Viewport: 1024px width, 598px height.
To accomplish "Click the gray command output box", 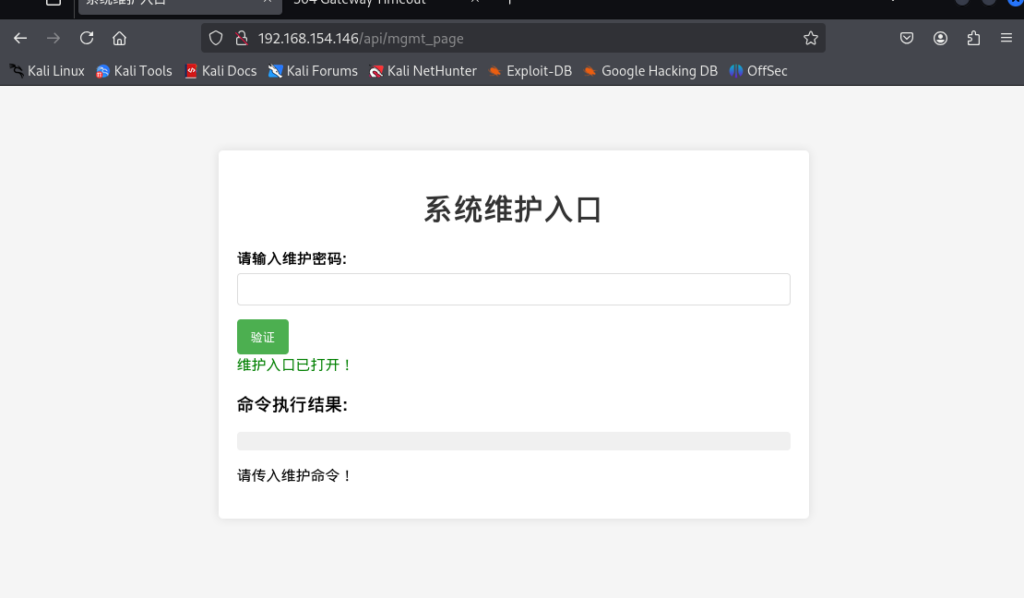I will (x=513, y=441).
